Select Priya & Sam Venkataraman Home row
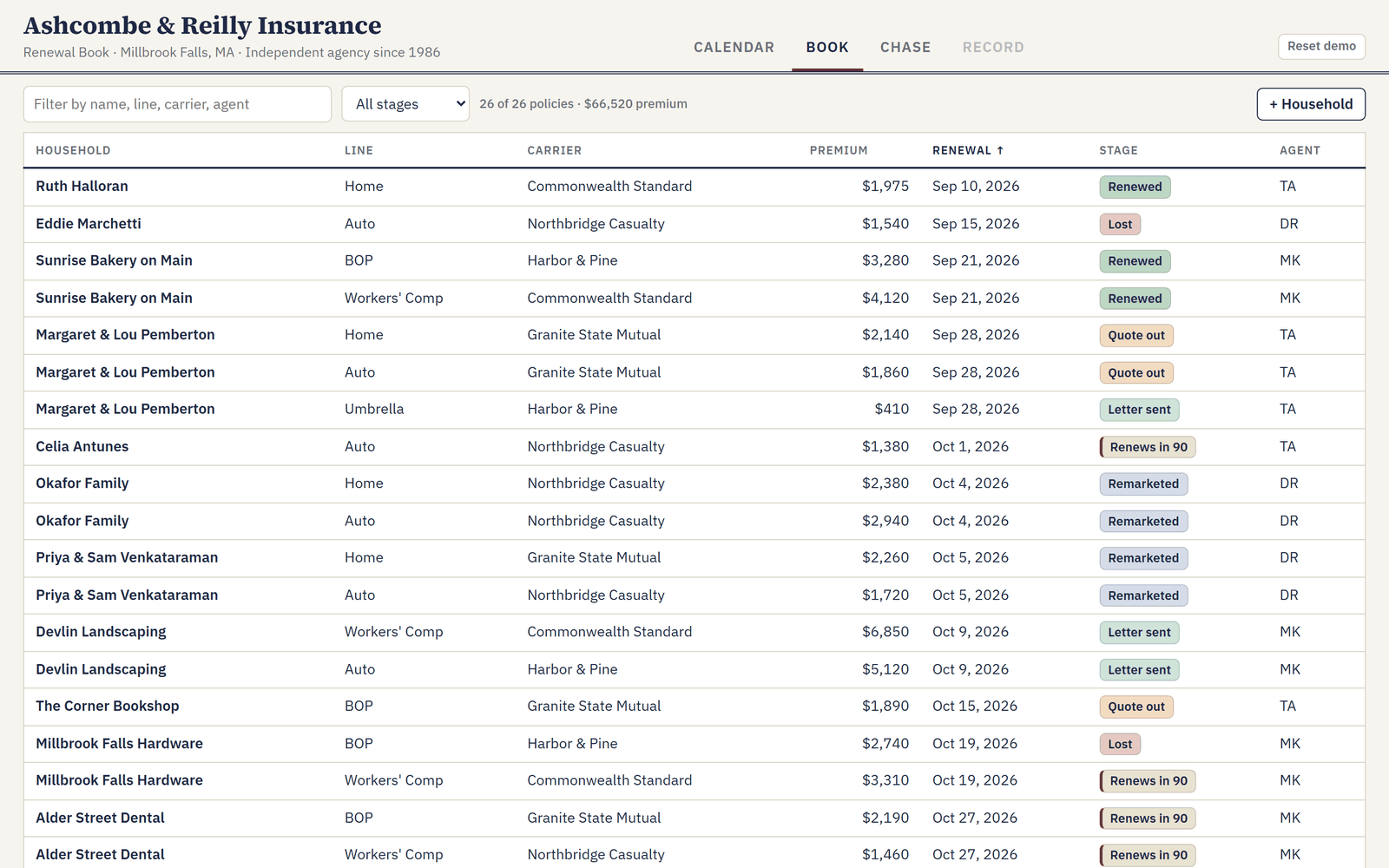Image resolution: width=1389 pixels, height=868 pixels. pyautogui.click(x=694, y=558)
